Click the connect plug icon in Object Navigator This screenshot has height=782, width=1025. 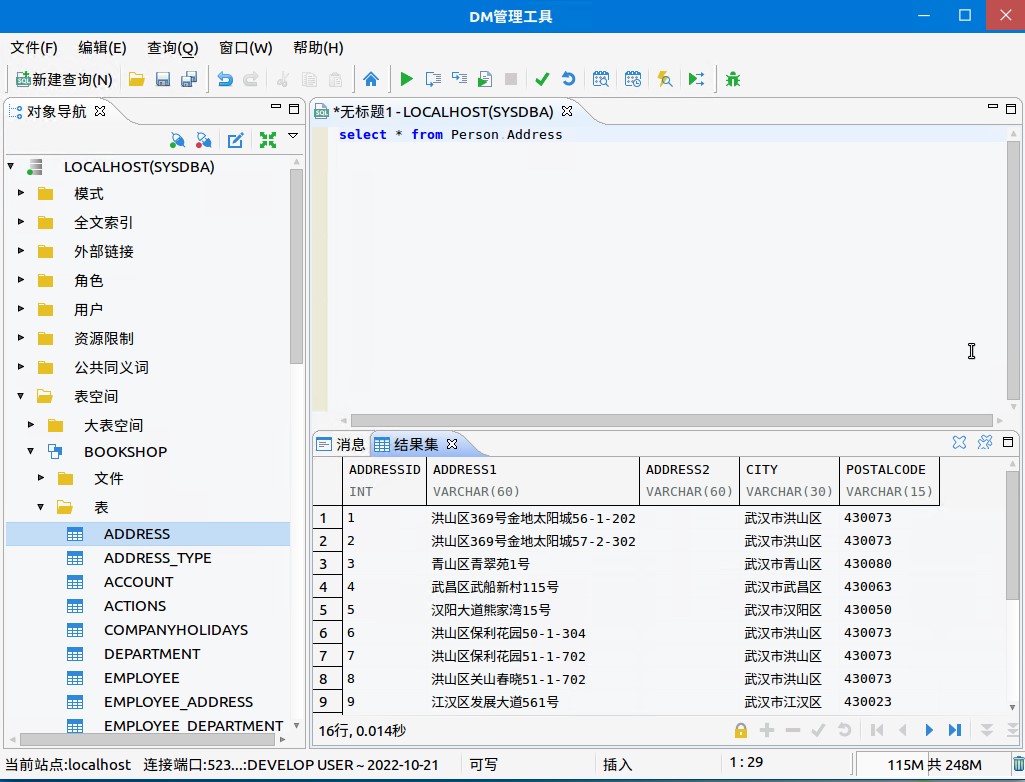point(177,140)
